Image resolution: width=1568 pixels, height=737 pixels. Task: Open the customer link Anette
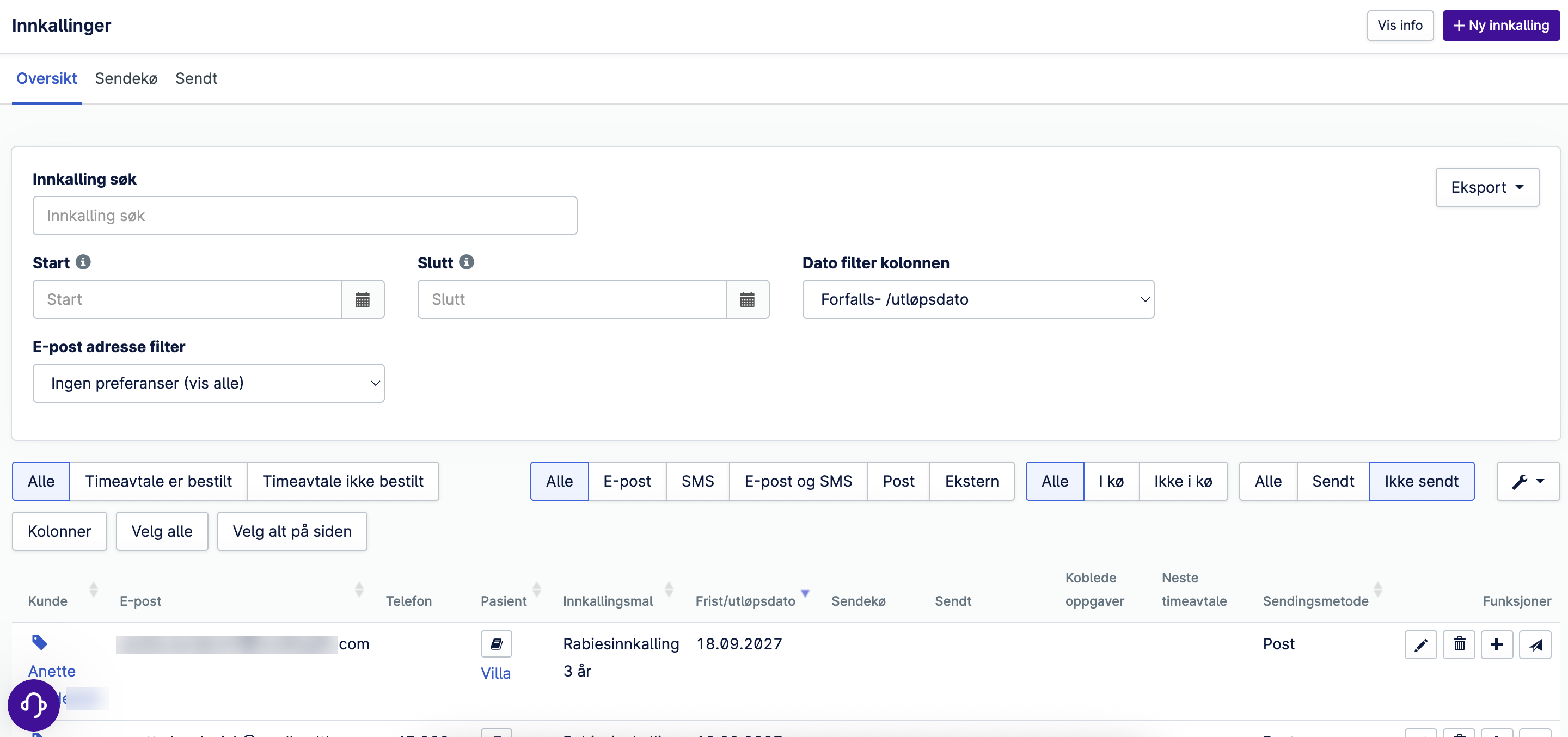(52, 671)
